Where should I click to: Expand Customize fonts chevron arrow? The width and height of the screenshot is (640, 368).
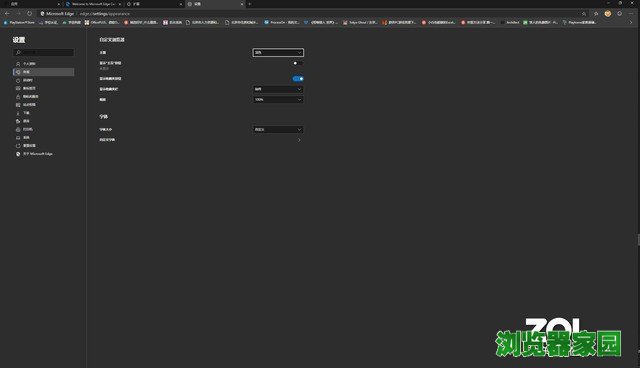(x=299, y=140)
